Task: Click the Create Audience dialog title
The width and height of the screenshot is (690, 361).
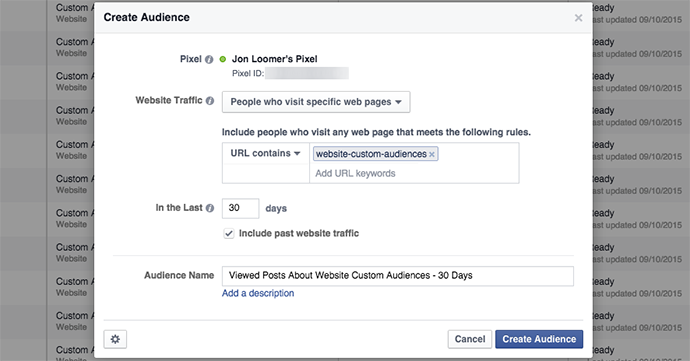Action: pos(147,17)
